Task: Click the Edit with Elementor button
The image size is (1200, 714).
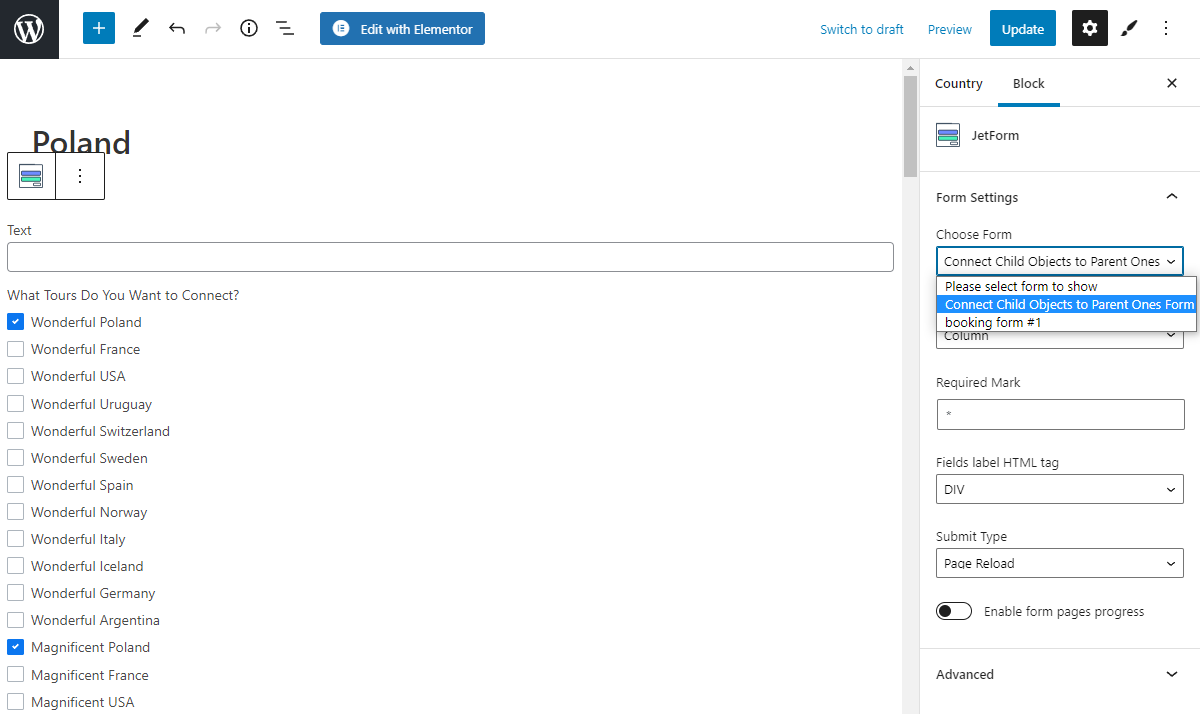Action: coord(402,28)
